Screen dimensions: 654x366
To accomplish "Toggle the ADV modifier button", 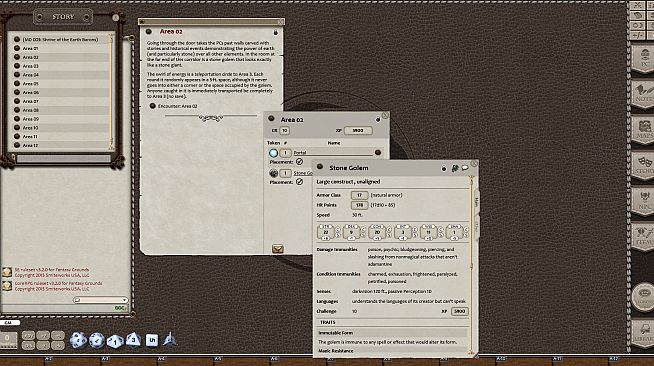I will click(28, 336).
